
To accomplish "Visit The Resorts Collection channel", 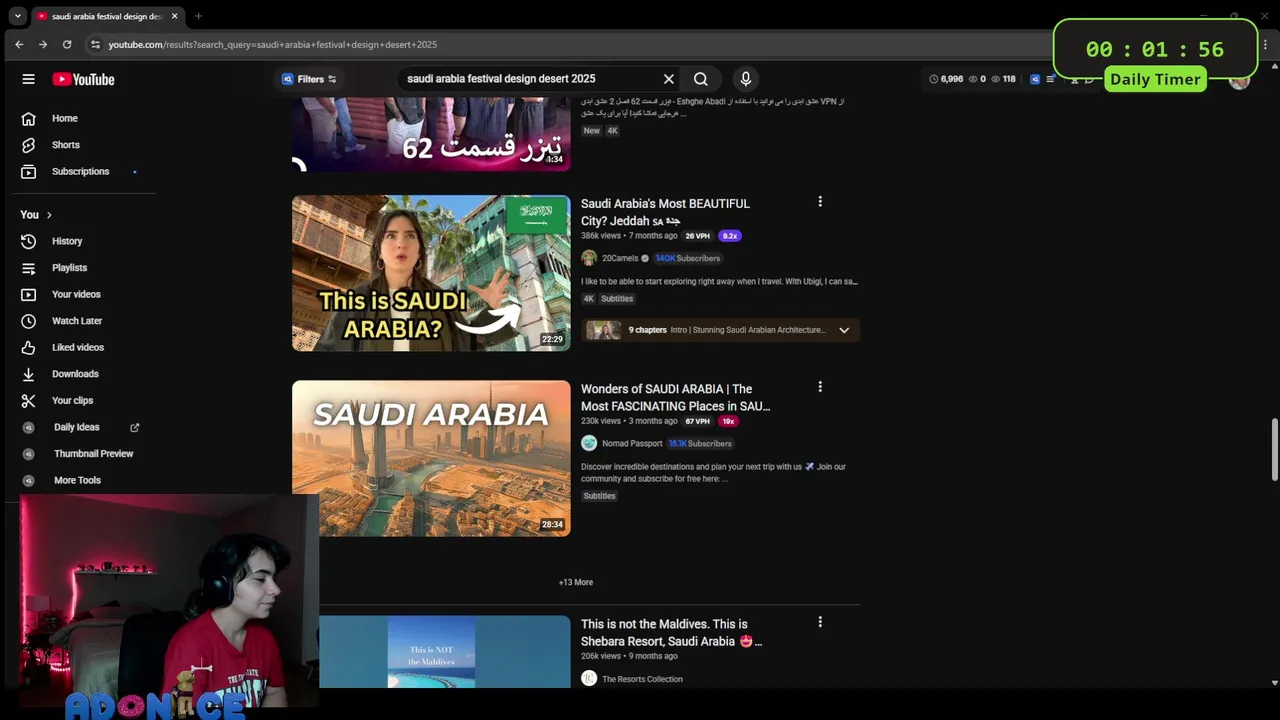I will (x=642, y=679).
